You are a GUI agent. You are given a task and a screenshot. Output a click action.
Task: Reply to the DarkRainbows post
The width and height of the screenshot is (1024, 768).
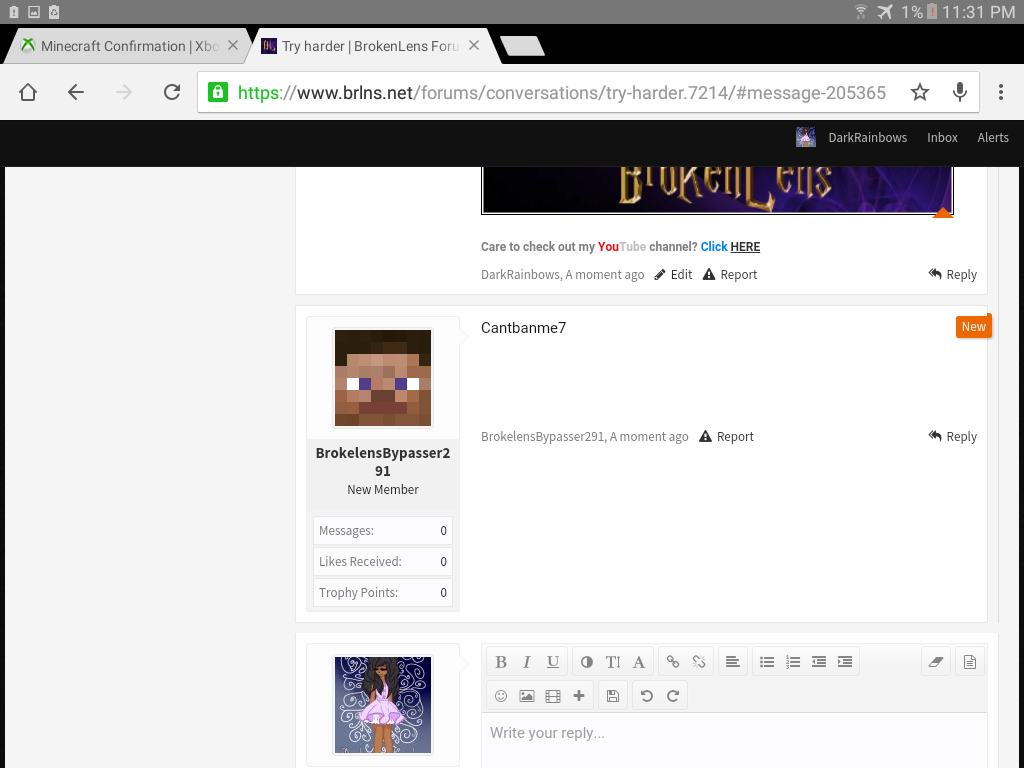[953, 274]
